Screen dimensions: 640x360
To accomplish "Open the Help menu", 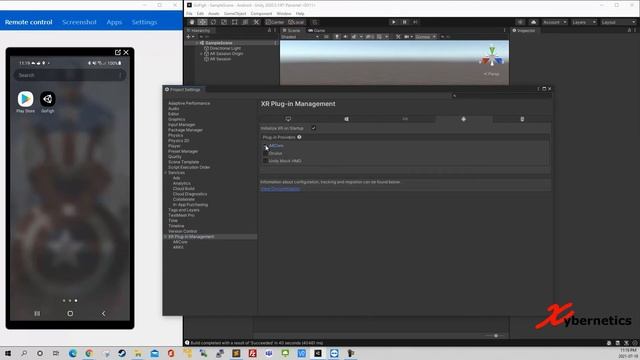I will click(x=300, y=13).
